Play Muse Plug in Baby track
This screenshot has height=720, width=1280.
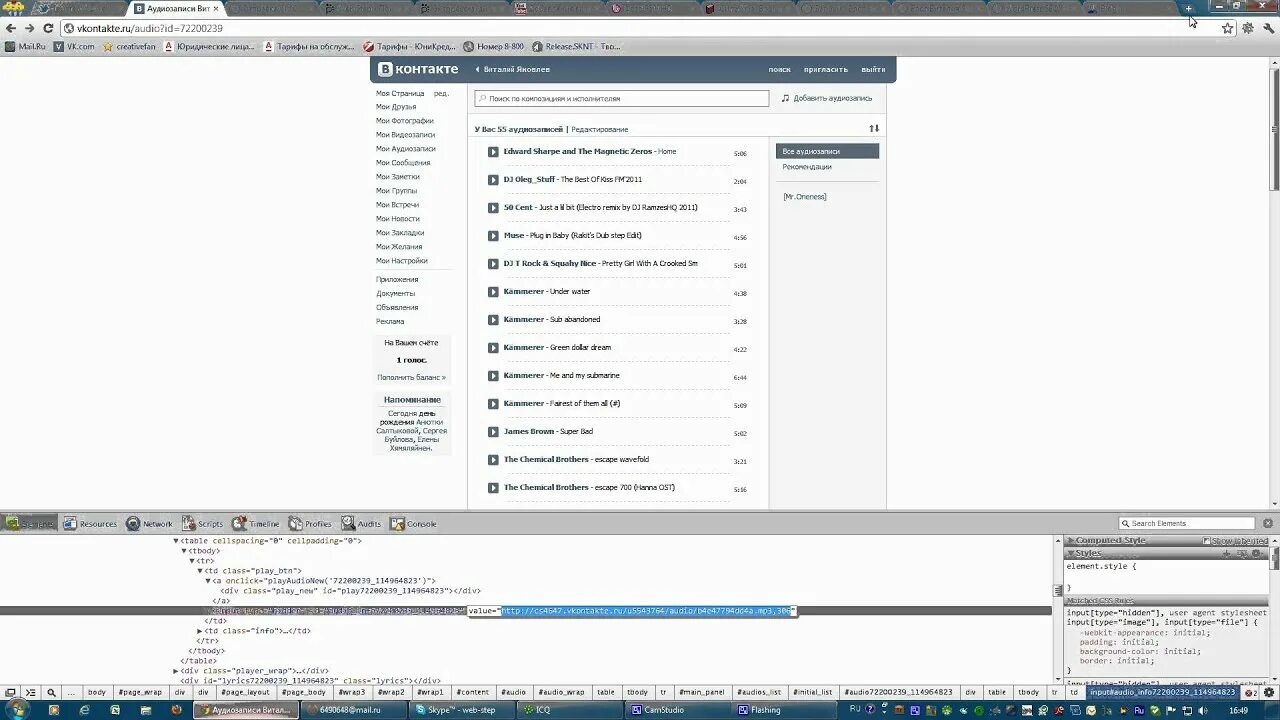[x=493, y=236]
